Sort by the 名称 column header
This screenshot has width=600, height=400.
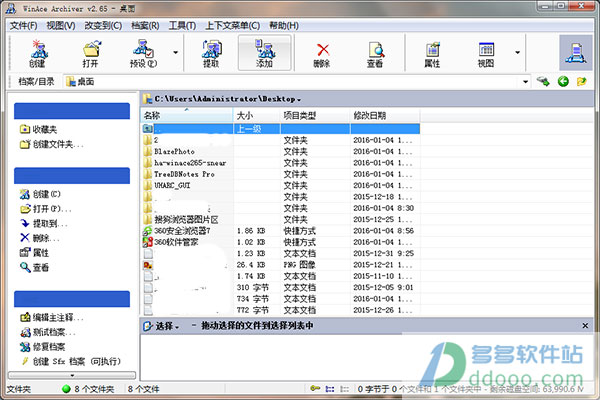click(x=187, y=115)
